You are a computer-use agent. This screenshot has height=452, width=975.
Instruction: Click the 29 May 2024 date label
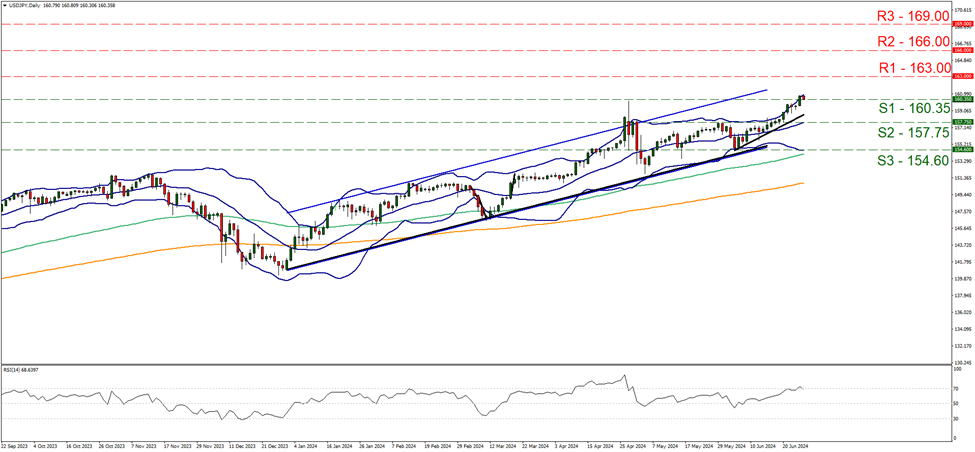coord(731,446)
